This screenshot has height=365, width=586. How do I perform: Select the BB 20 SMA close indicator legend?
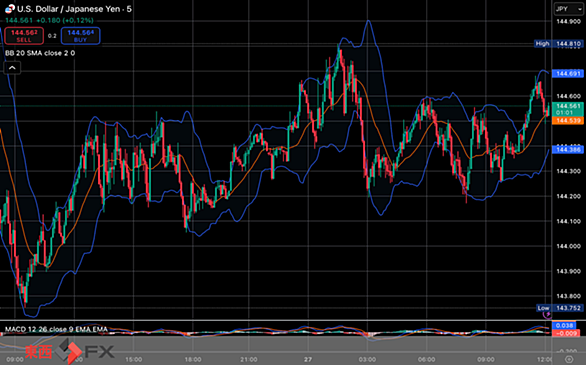[x=40, y=53]
